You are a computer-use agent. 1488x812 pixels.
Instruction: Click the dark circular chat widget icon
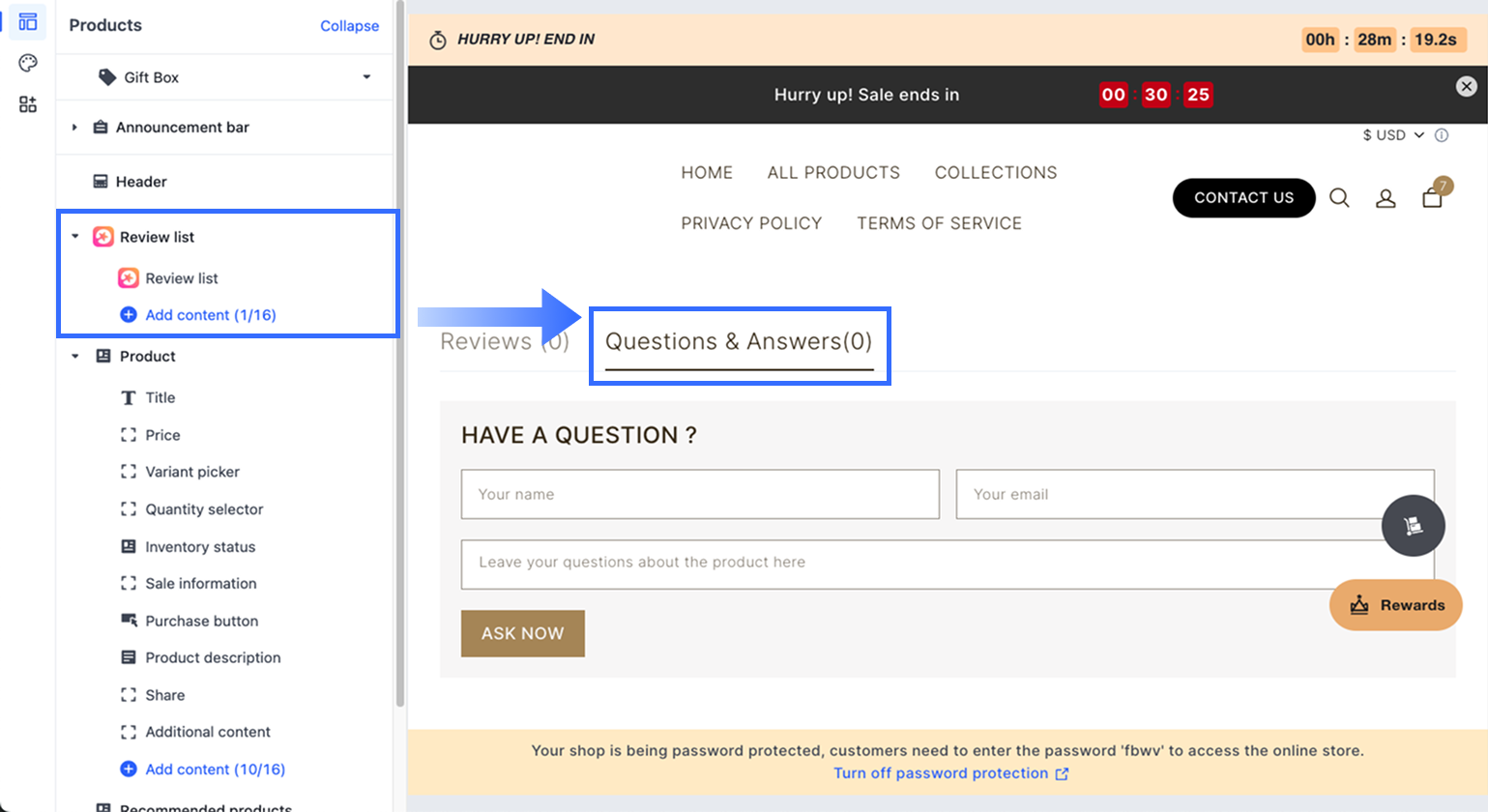coord(1414,525)
